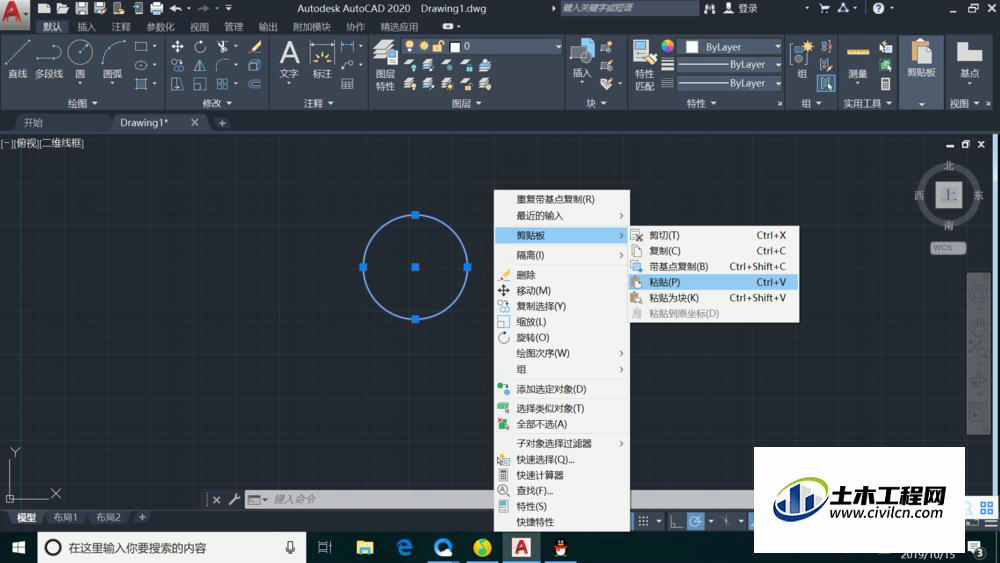Open the linetype ByLayer dropdown
1000x563 pixels.
coord(729,83)
